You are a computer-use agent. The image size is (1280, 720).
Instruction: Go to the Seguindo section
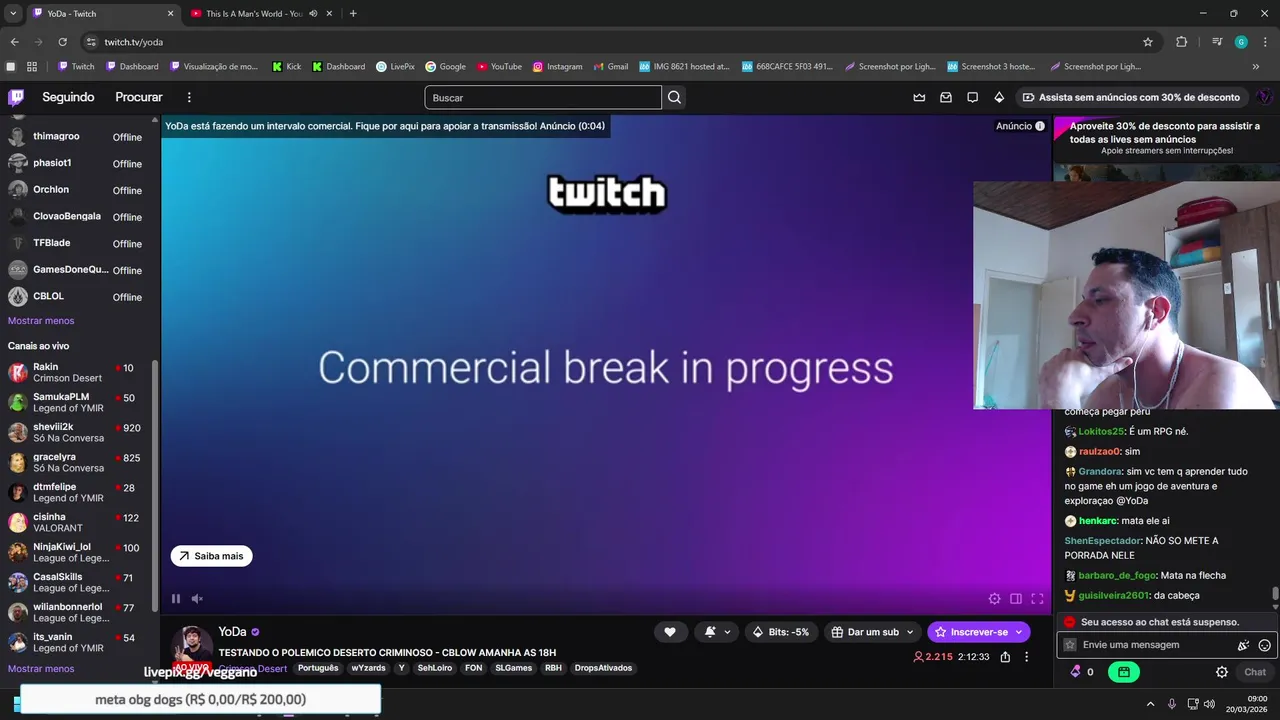coord(68,97)
